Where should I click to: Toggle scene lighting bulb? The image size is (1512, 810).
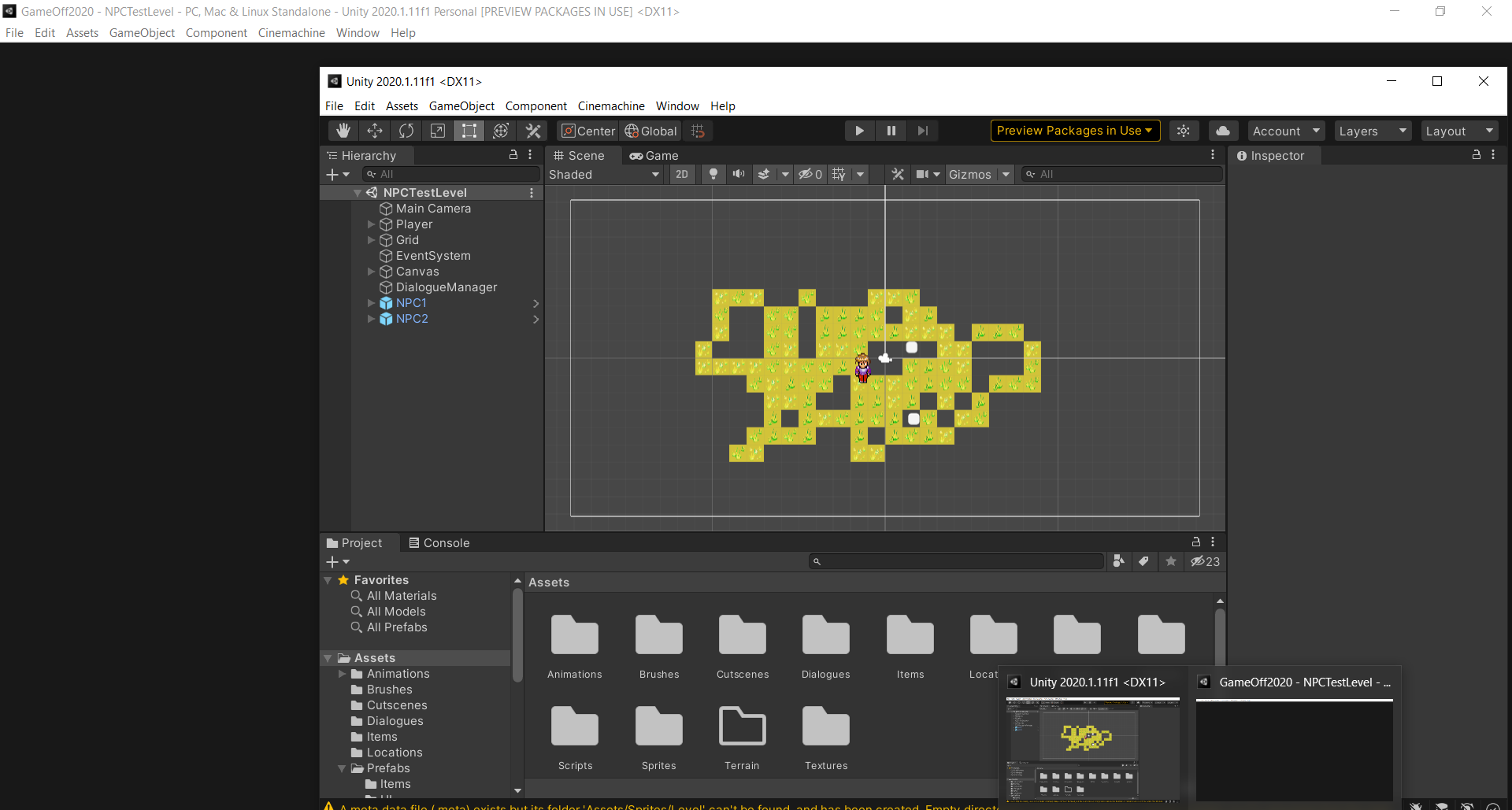coord(713,174)
